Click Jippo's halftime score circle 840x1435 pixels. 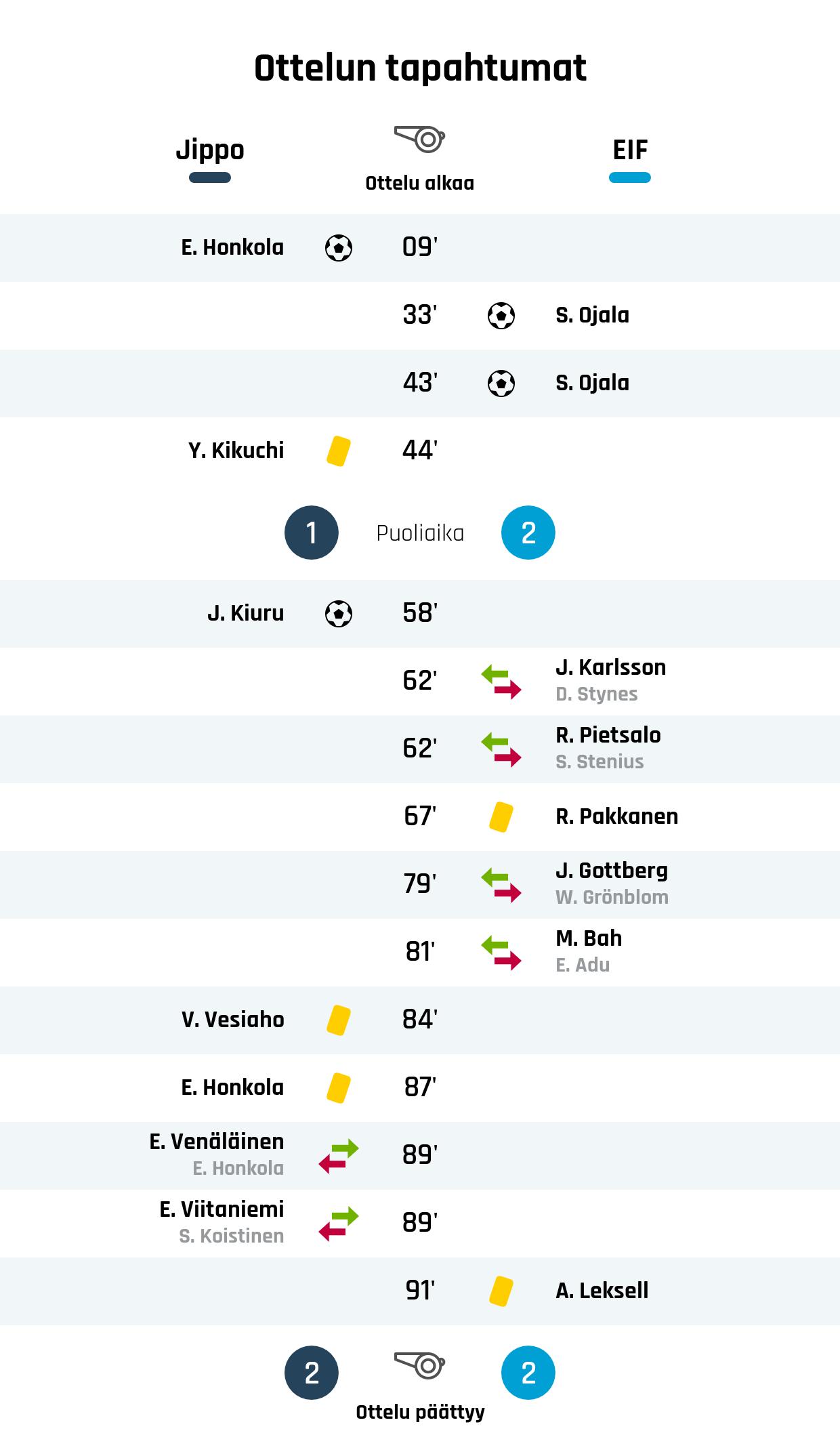click(312, 533)
